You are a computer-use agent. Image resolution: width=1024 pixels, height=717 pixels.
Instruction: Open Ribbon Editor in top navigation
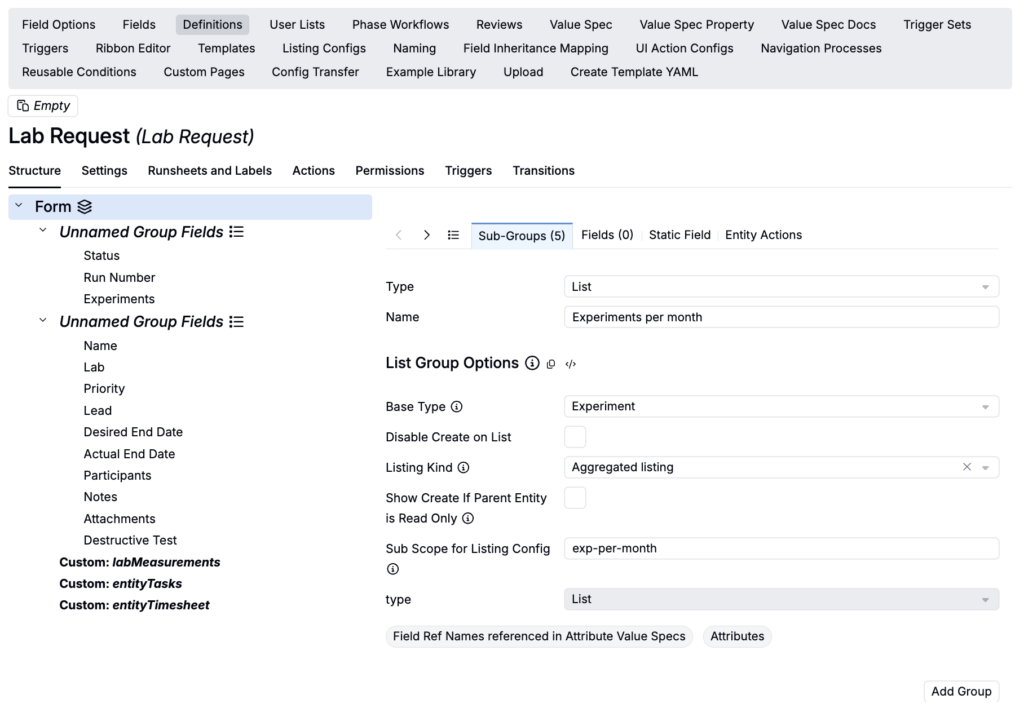133,48
